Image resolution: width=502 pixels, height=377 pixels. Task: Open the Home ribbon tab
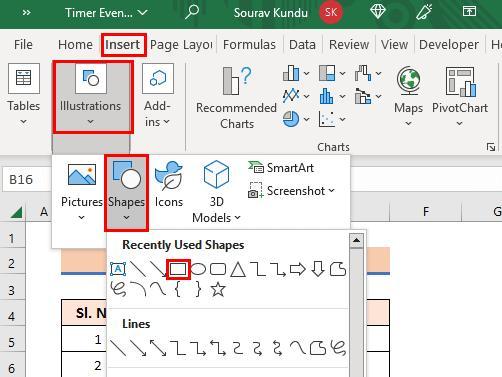(75, 45)
